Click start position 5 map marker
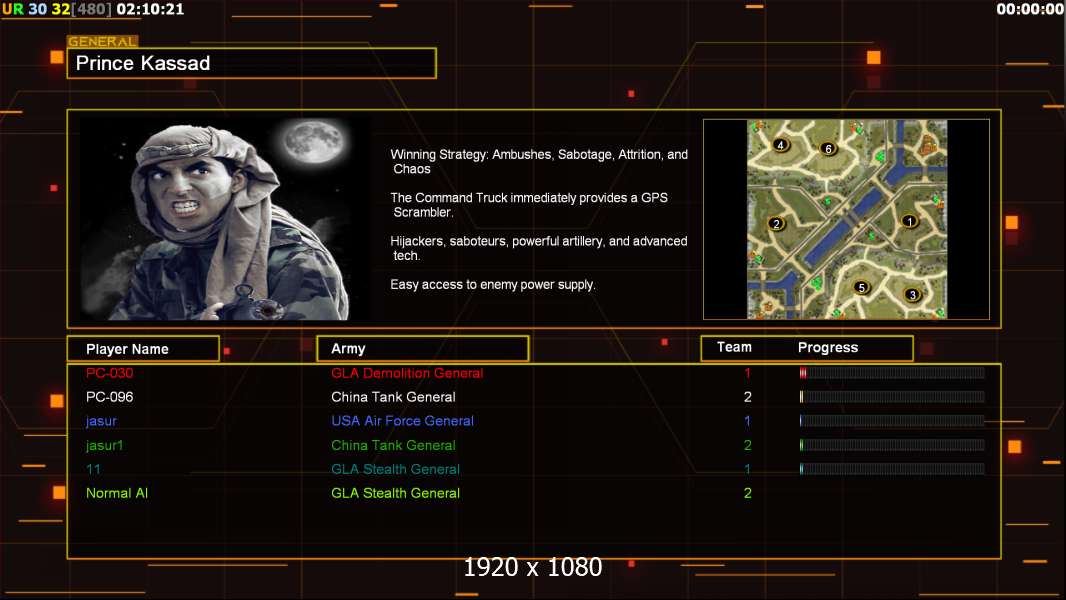The width and height of the screenshot is (1066, 600). click(x=861, y=288)
